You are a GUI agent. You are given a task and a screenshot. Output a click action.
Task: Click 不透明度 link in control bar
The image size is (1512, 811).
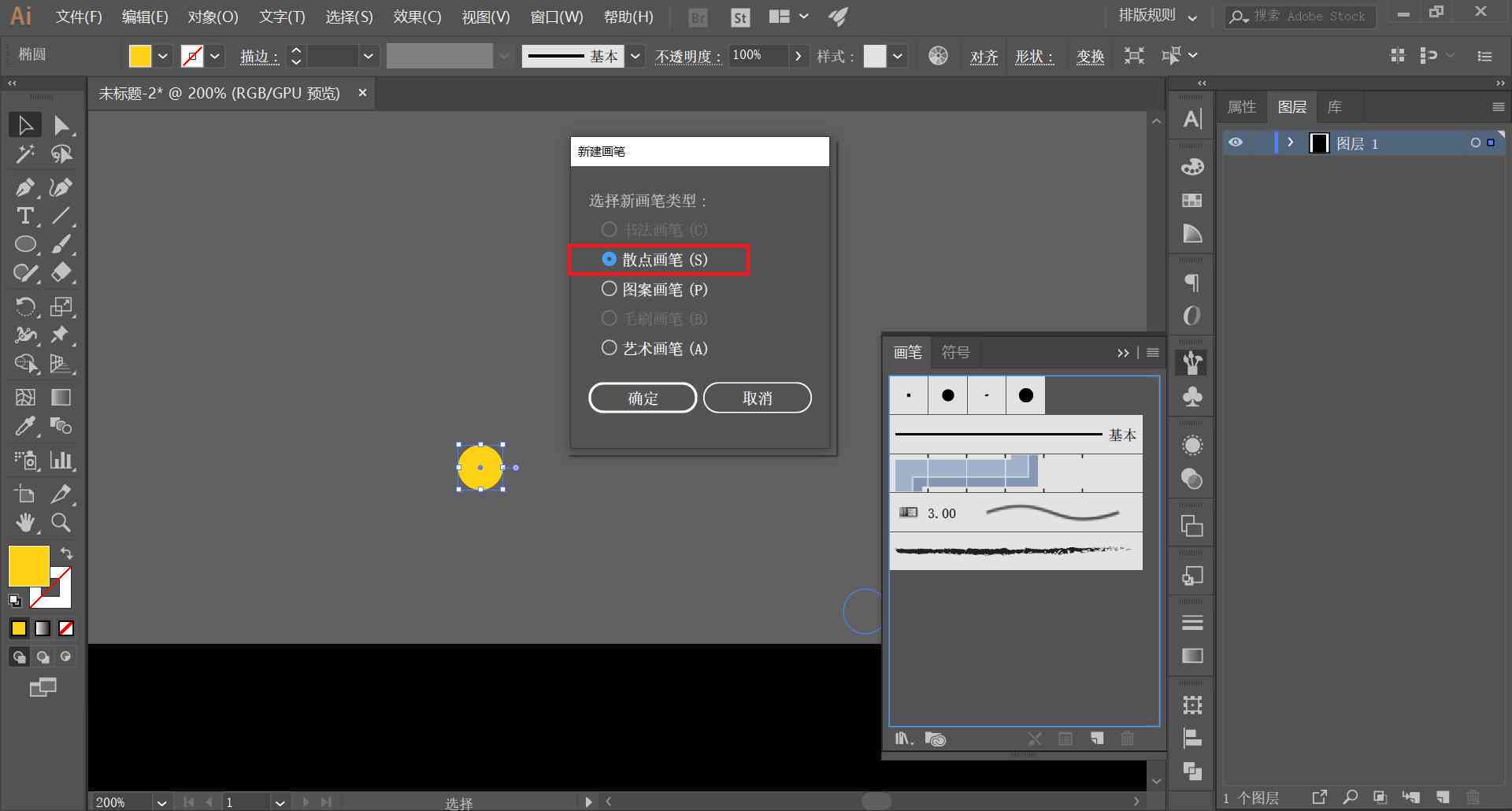coord(687,57)
